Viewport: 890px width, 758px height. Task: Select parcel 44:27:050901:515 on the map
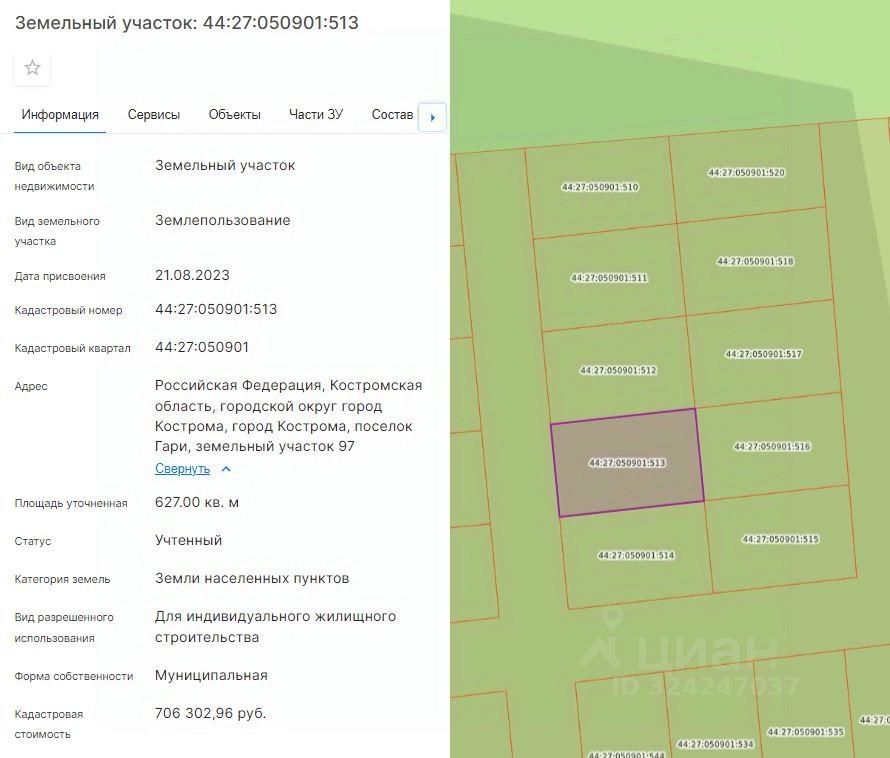click(x=780, y=539)
